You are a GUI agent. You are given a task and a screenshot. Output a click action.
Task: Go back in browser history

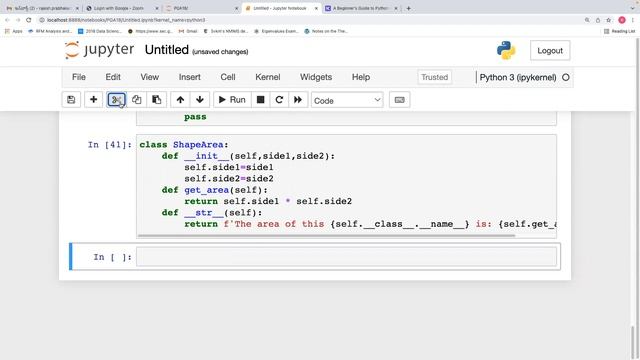(x=7, y=20)
